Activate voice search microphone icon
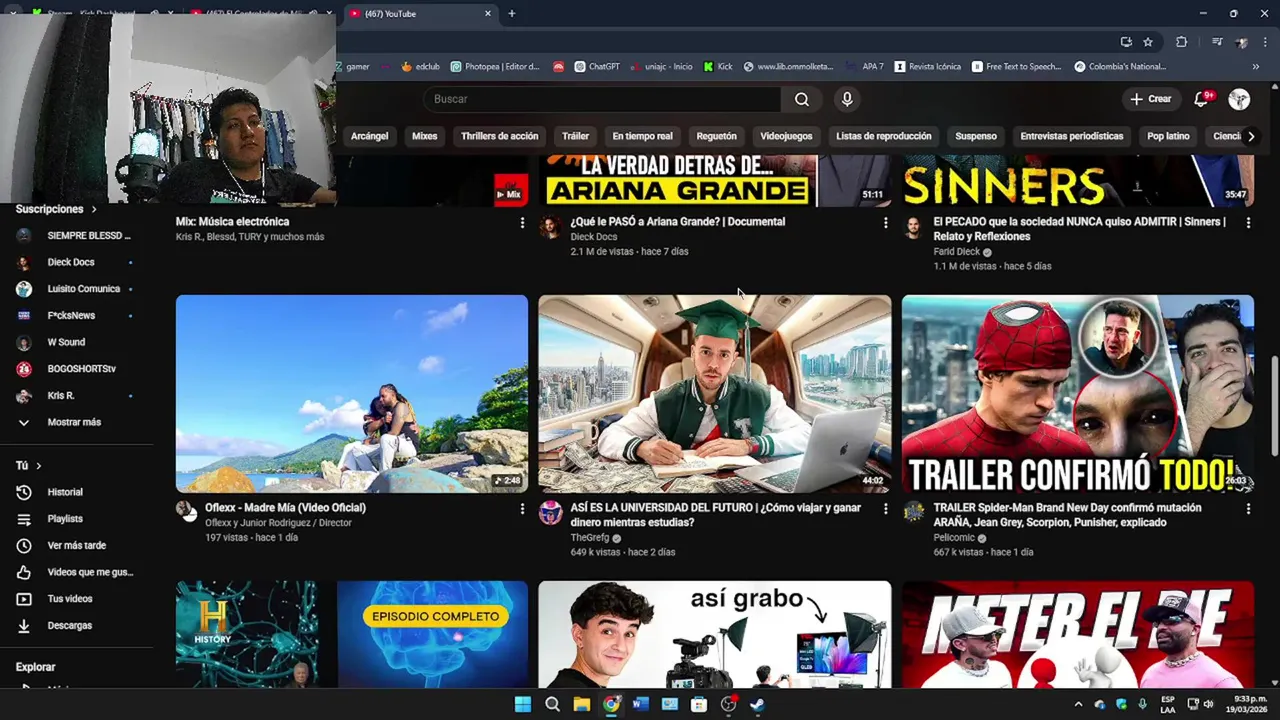1280x720 pixels. [x=847, y=99]
